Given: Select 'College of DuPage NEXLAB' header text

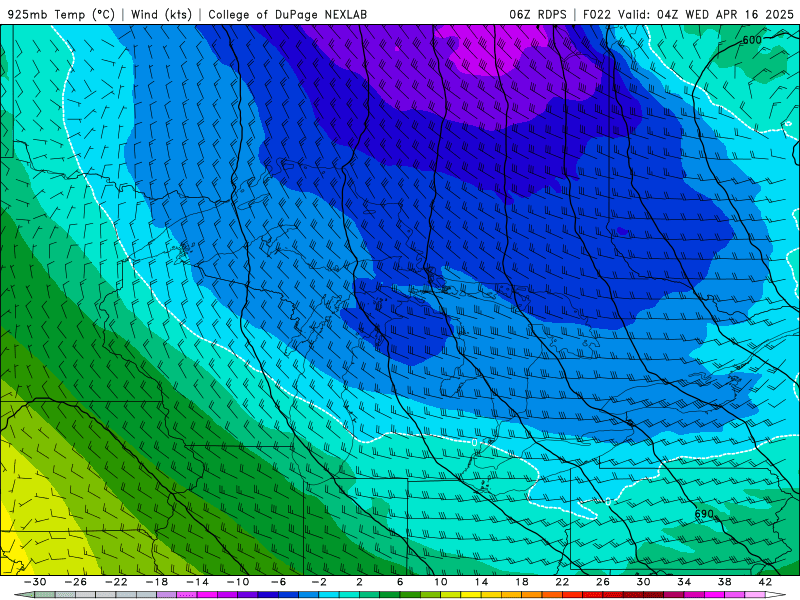Looking at the screenshot, I should coord(287,14).
